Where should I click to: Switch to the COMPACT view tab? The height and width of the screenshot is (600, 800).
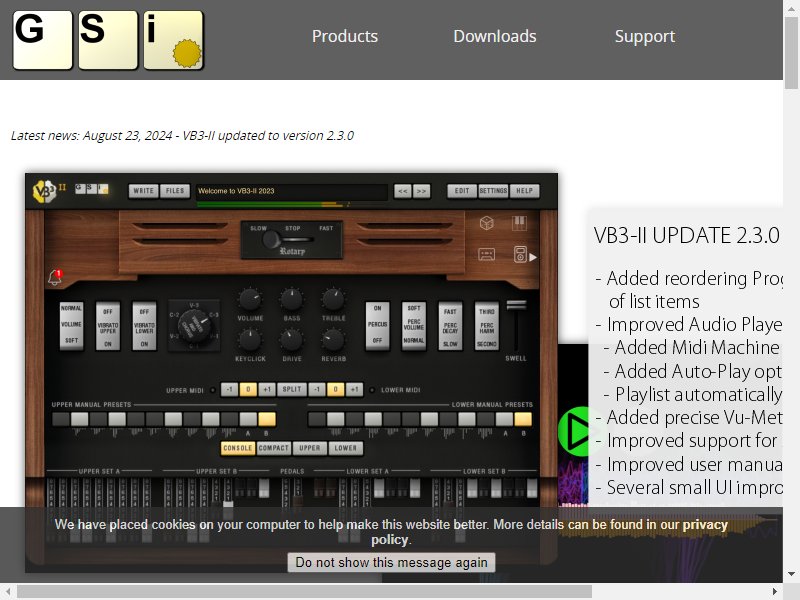[x=274, y=448]
